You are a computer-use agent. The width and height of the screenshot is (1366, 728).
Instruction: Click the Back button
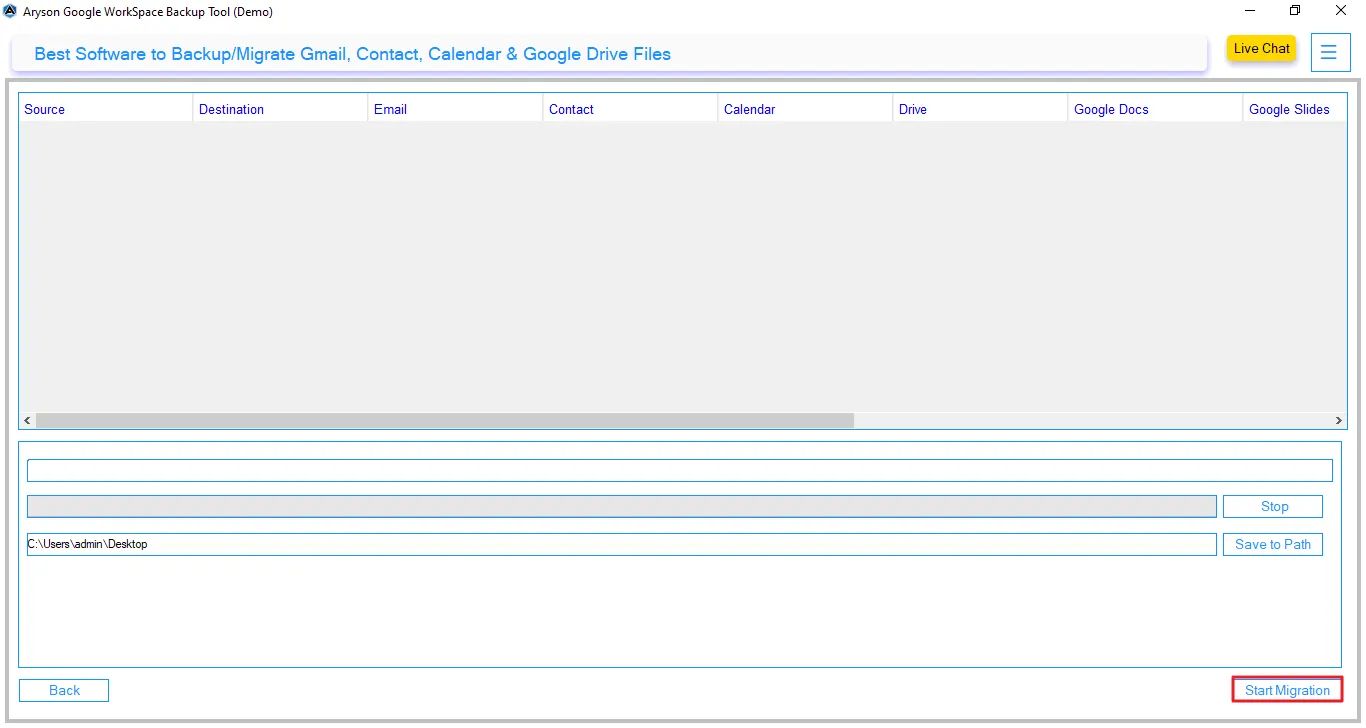coord(63,690)
